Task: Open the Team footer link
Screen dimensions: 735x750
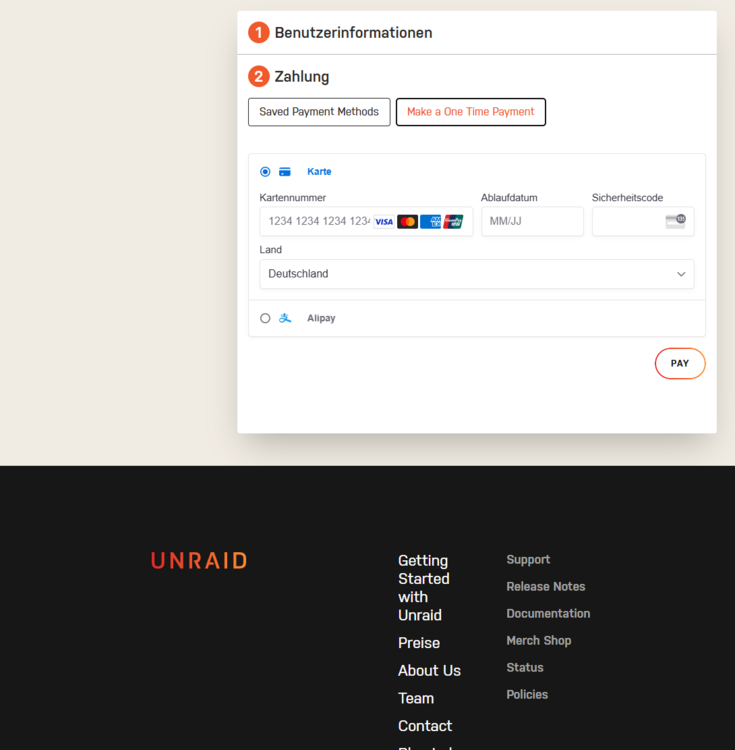Action: [x=416, y=698]
